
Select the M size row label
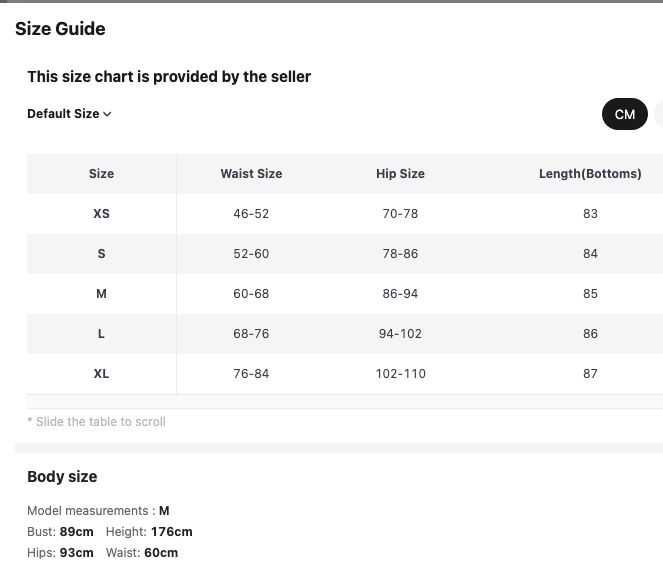coord(101,293)
